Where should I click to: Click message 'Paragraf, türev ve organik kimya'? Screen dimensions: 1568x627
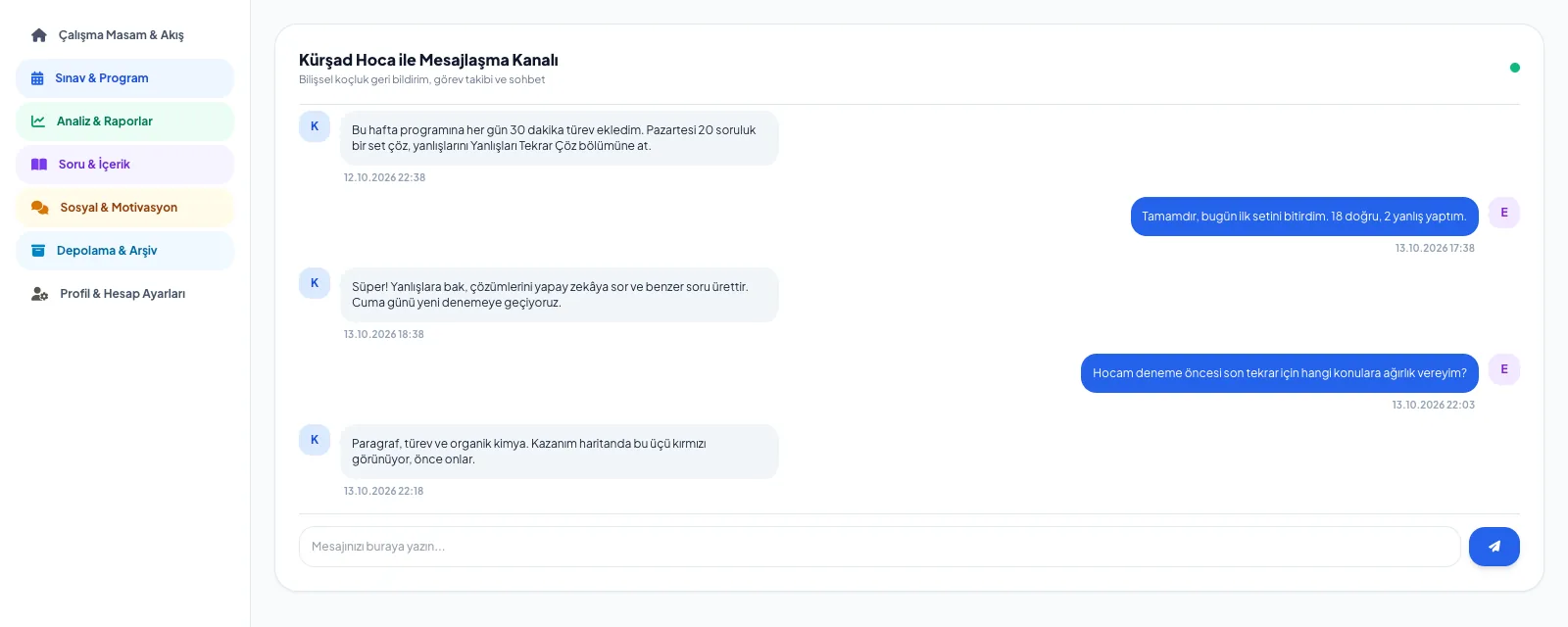click(x=560, y=452)
